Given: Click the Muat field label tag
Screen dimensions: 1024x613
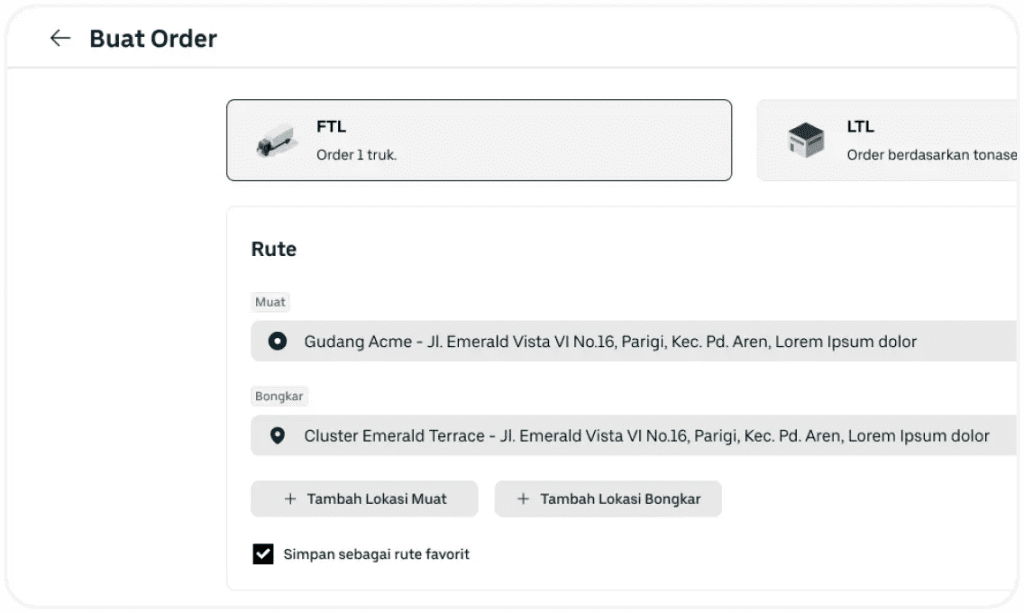Looking at the screenshot, I should tap(270, 302).
